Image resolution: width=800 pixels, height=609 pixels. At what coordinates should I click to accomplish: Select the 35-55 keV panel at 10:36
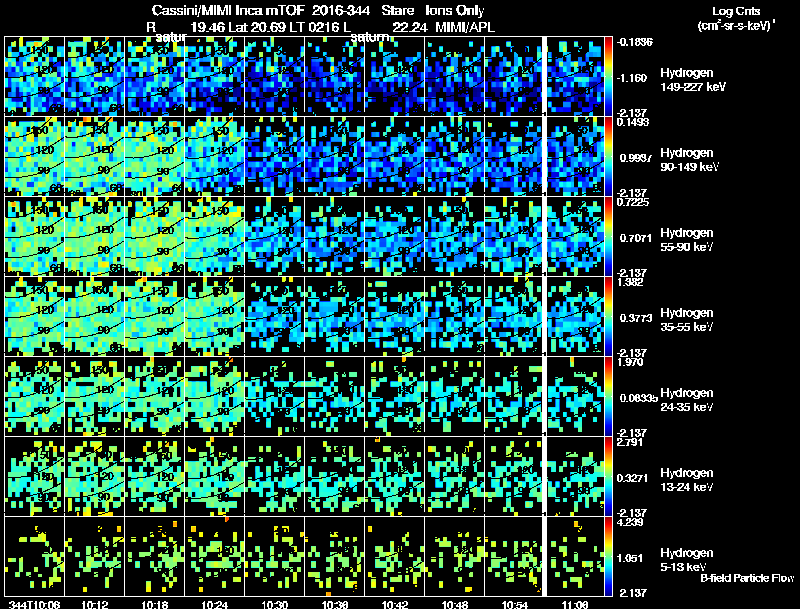[335, 316]
